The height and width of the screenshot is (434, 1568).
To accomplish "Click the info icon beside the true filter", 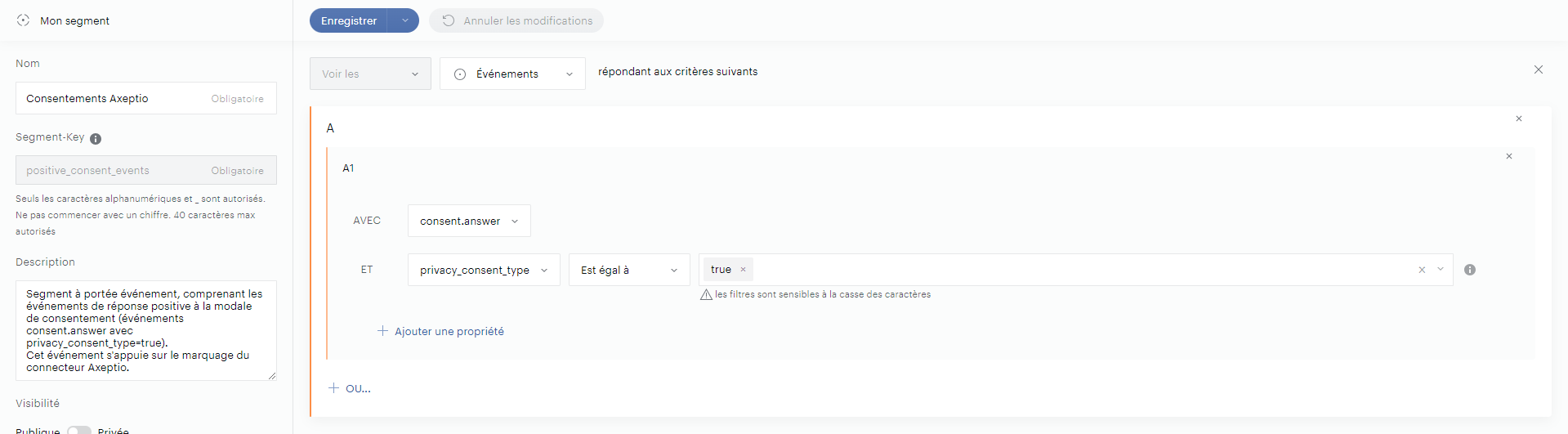I will (1469, 270).
